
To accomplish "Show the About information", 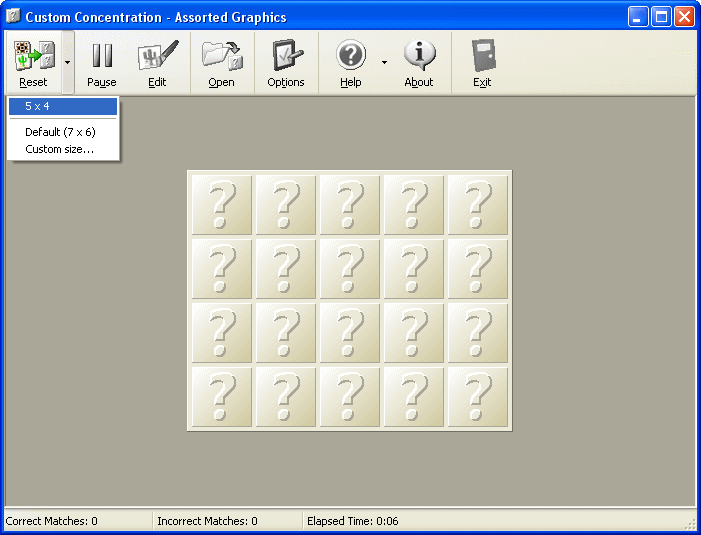I will pos(419,63).
